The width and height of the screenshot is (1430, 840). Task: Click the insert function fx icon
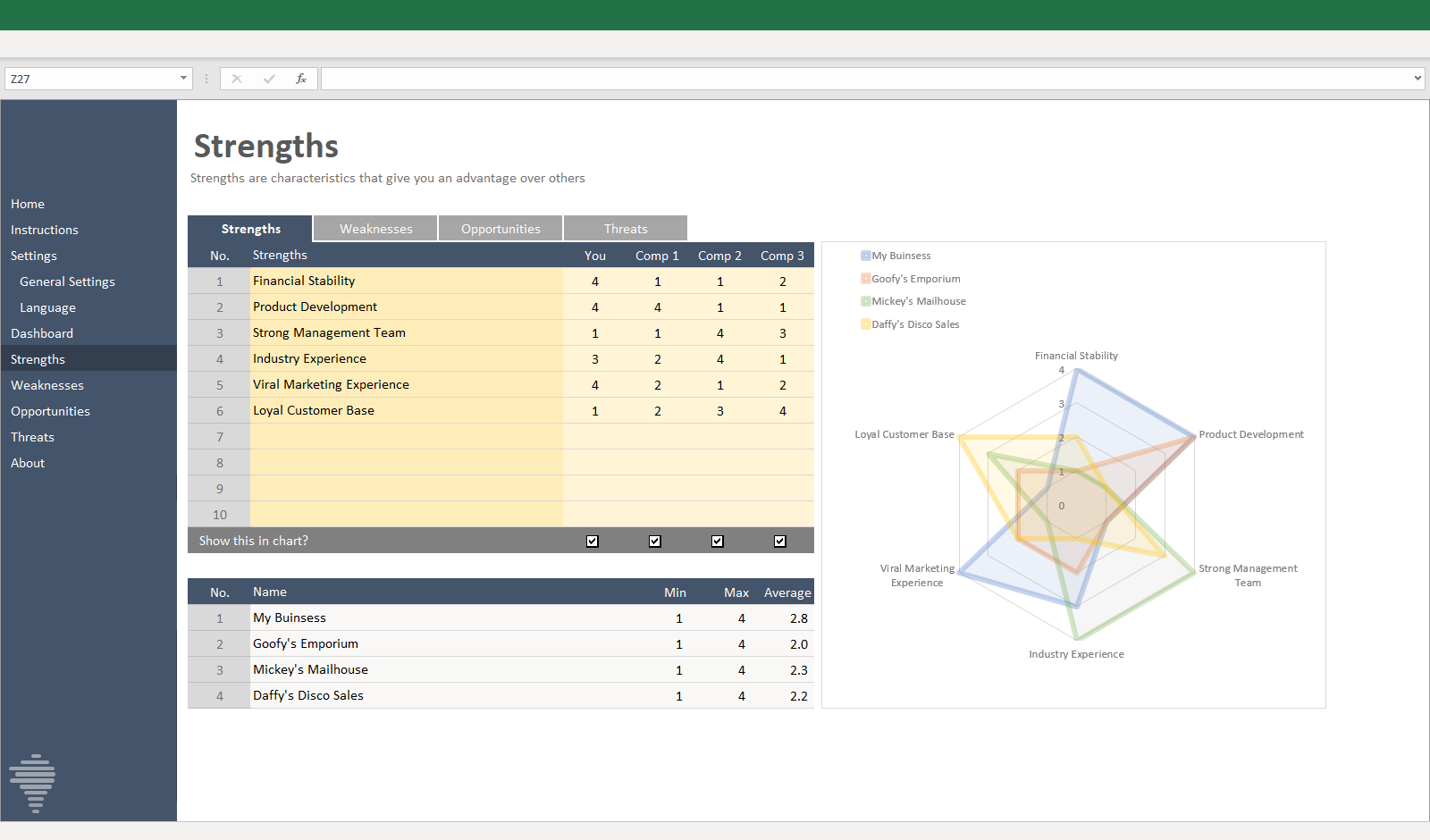[x=301, y=79]
